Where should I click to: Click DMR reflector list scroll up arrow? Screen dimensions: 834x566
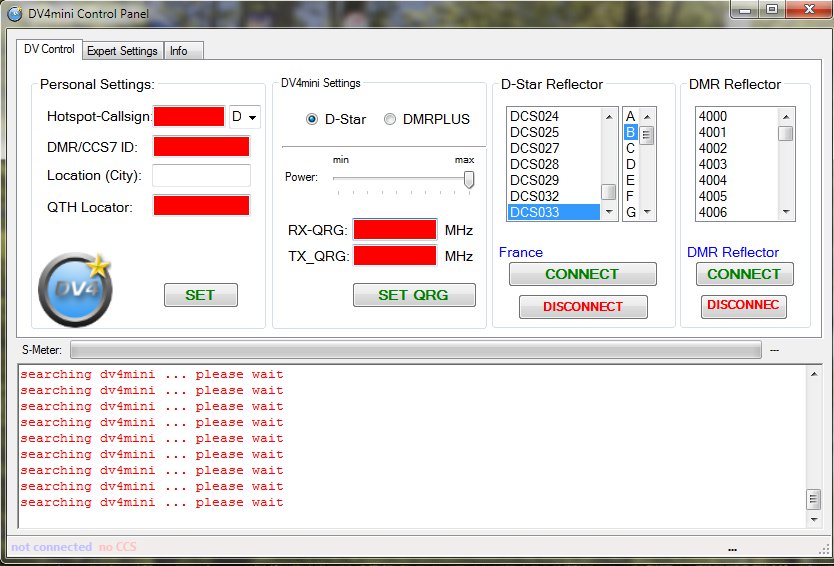[786, 116]
